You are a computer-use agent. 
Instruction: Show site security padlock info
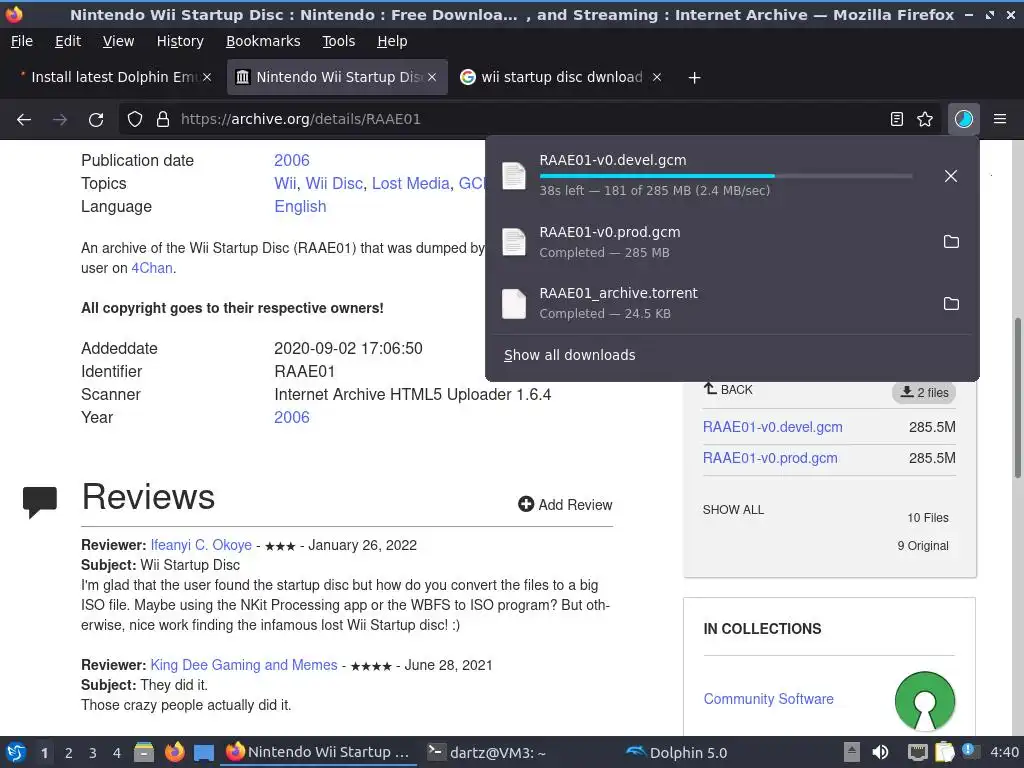click(x=163, y=120)
